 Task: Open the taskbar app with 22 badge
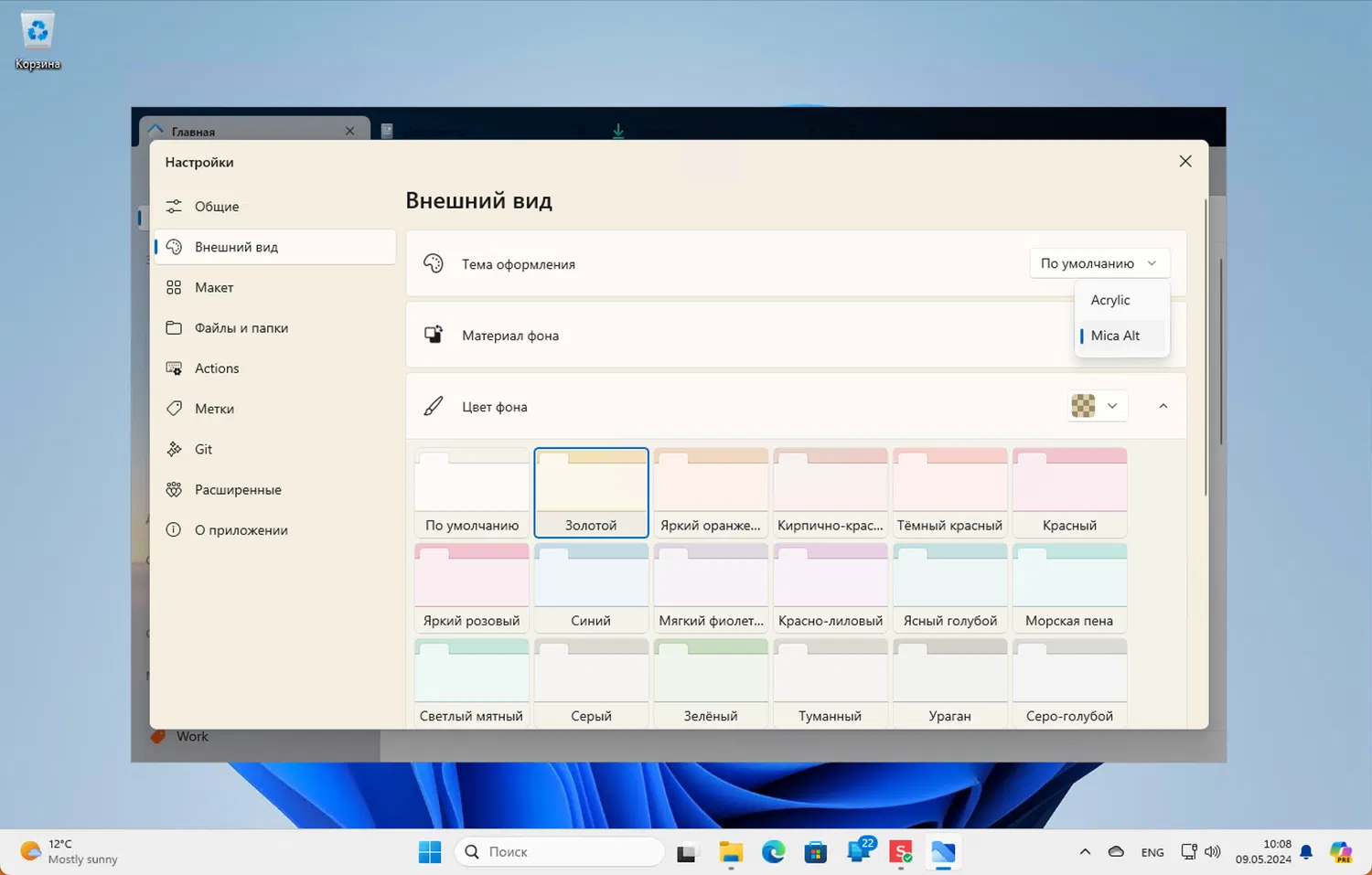pos(860,852)
